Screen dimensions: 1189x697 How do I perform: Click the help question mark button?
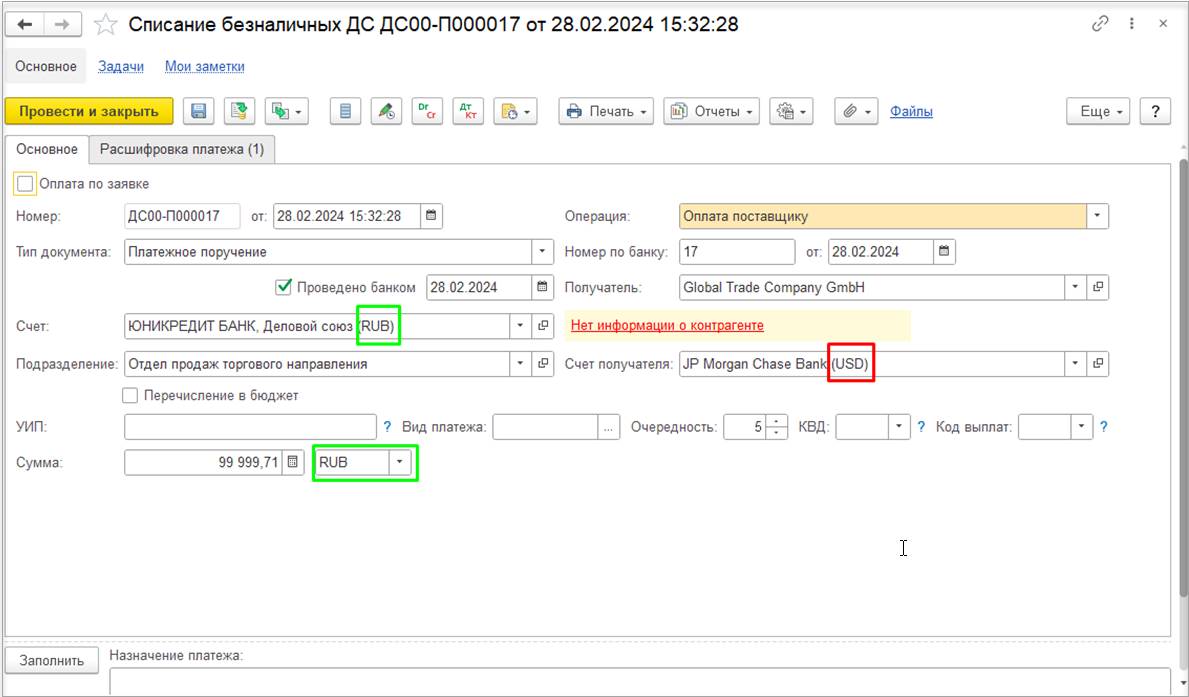tap(1155, 111)
